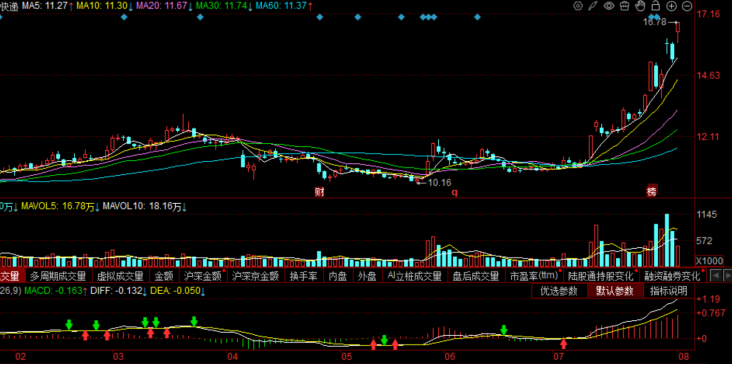Click the 02 month axis label

(x=20, y=357)
